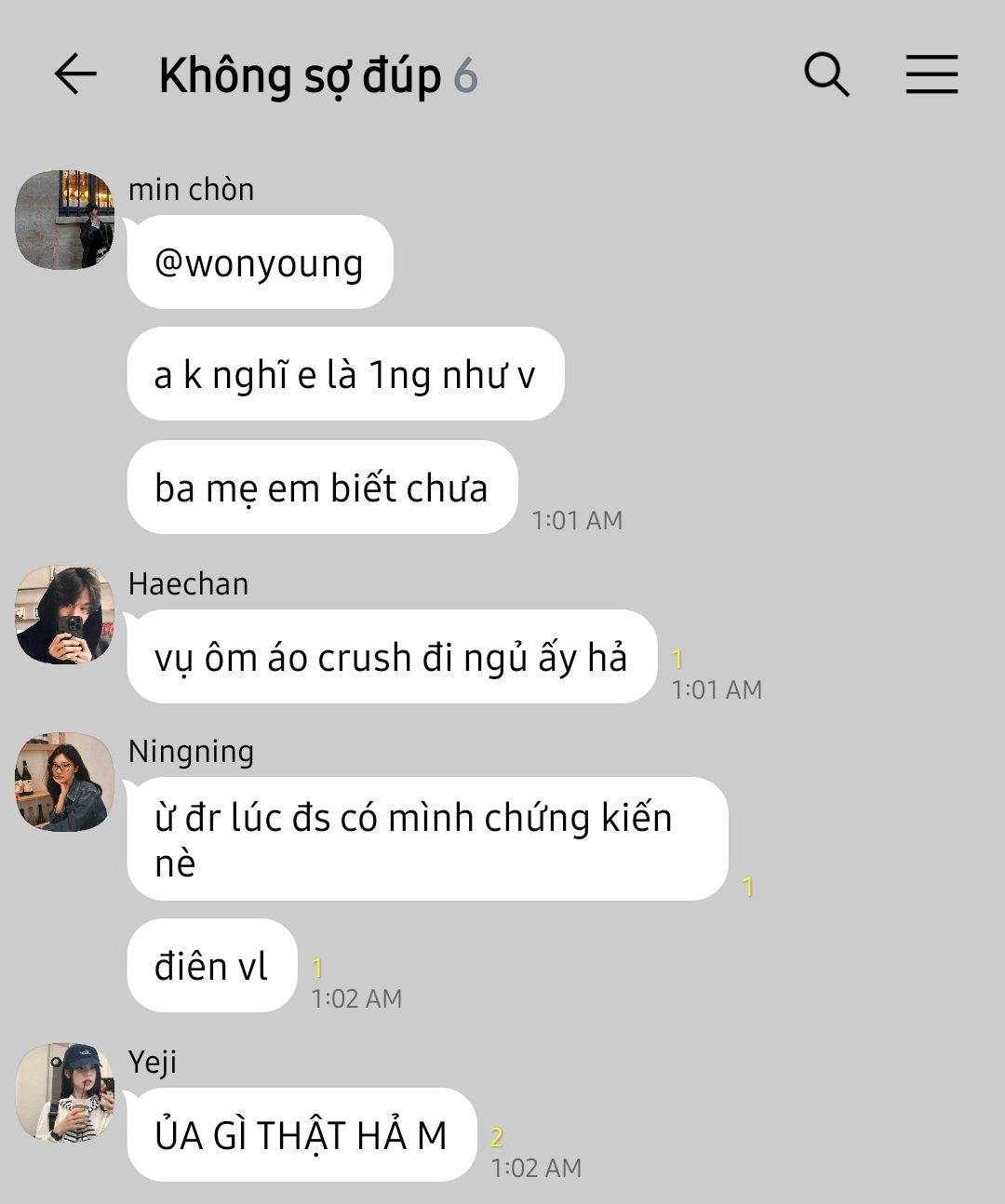Tap the sender name min chòn
1005x1204 pixels.
pos(191,189)
